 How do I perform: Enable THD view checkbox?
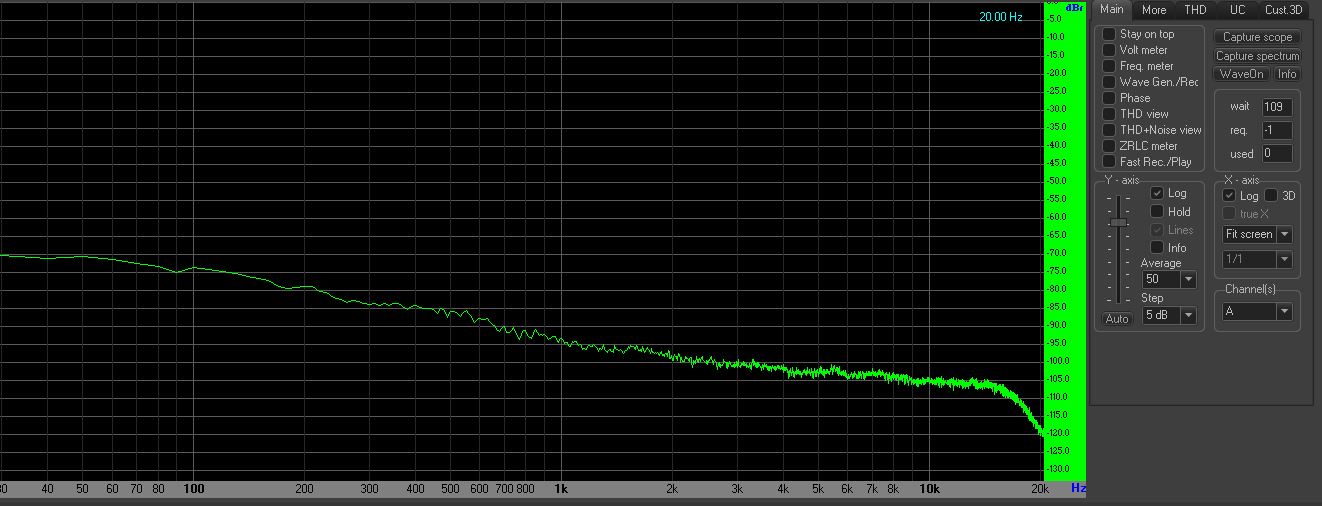1109,114
